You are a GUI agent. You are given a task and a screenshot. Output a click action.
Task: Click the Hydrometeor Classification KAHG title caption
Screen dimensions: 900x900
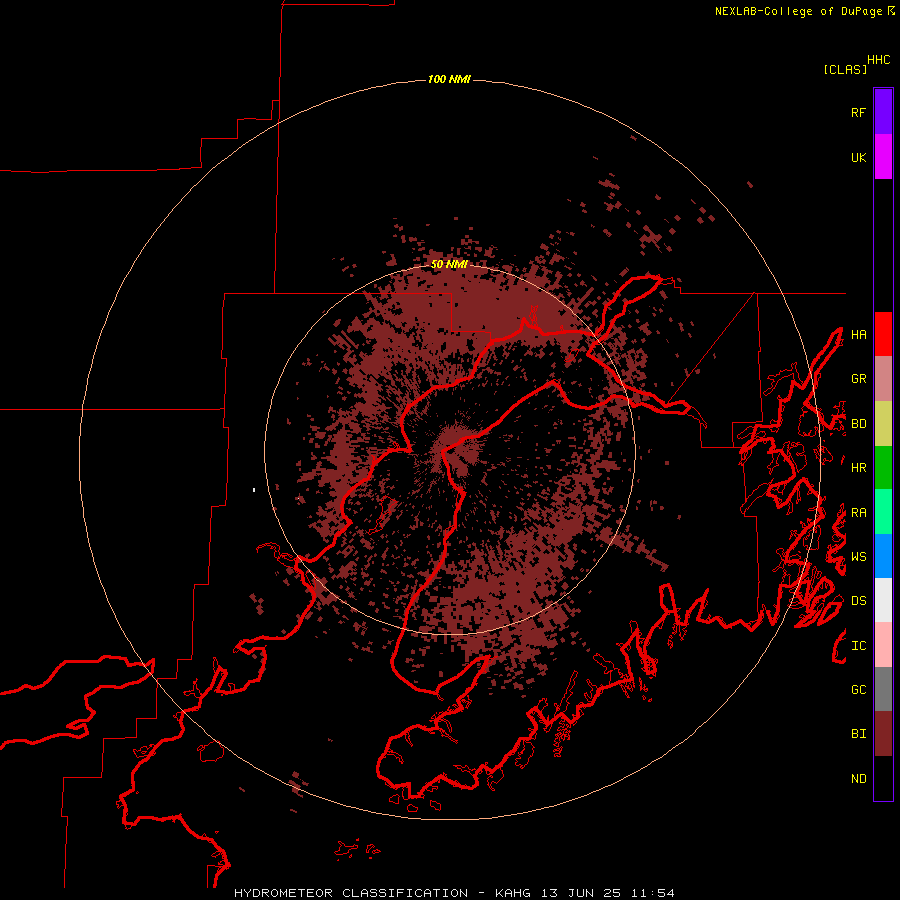pyautogui.click(x=454, y=893)
